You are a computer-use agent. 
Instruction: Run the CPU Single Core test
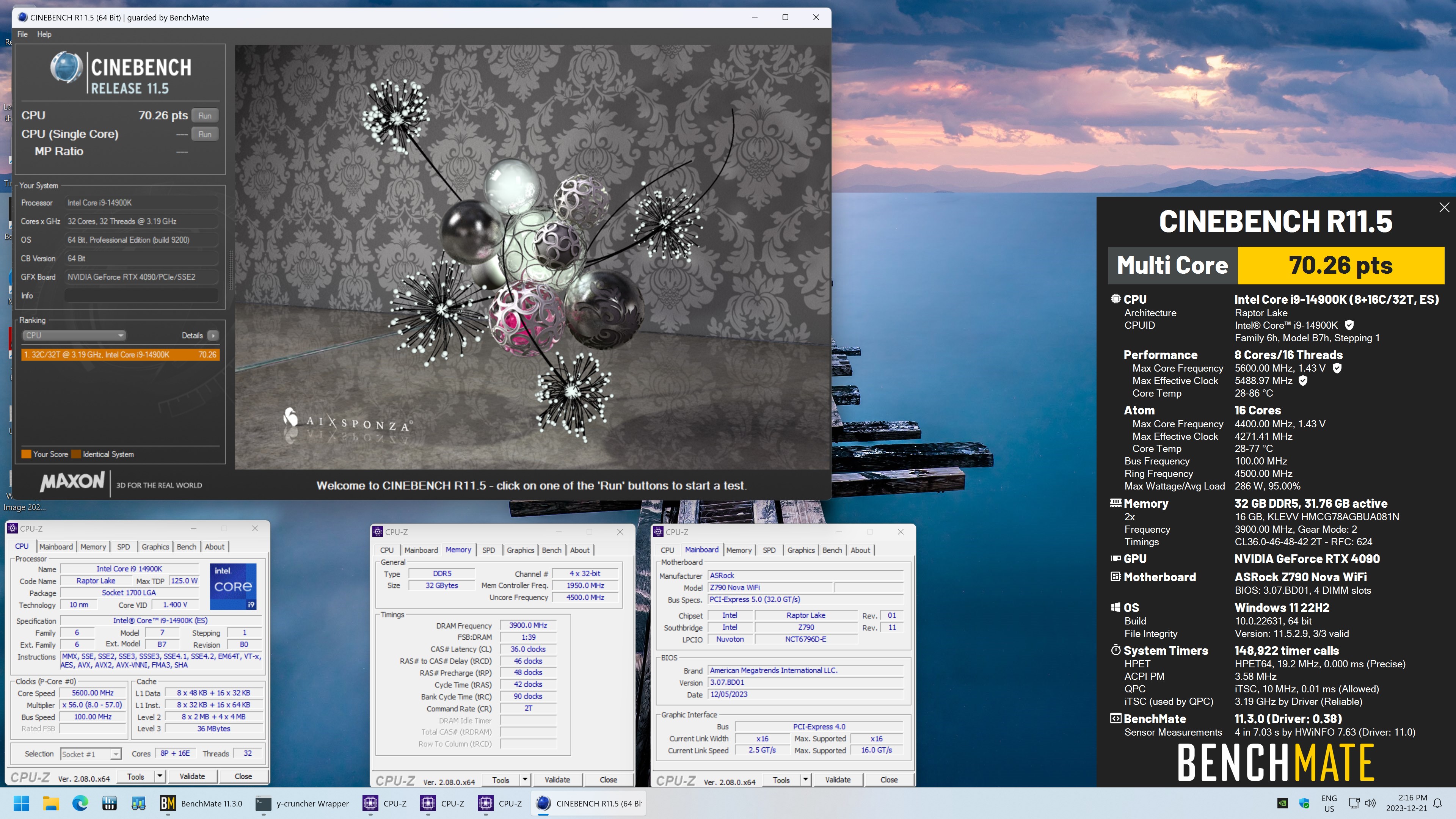click(205, 134)
